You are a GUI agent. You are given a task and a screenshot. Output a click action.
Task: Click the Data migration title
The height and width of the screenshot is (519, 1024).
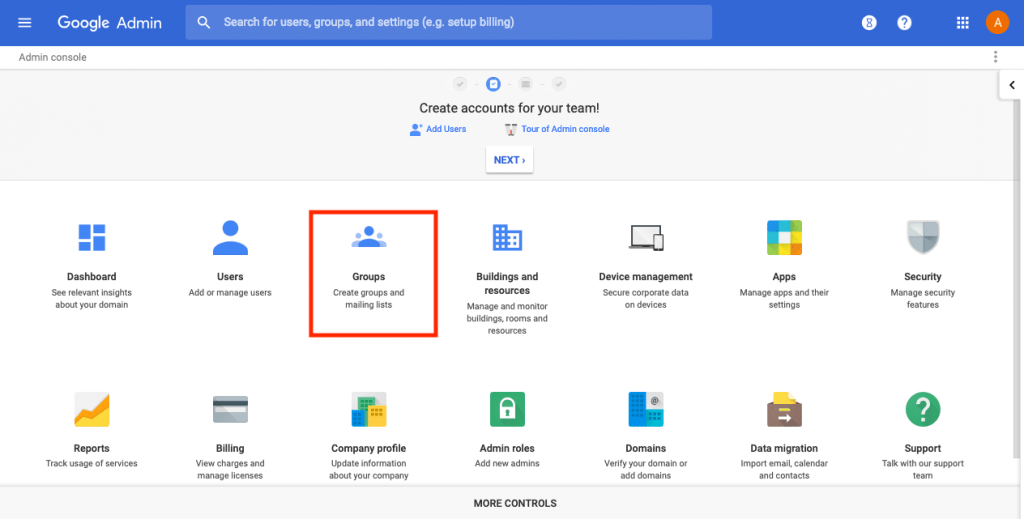click(x=784, y=448)
